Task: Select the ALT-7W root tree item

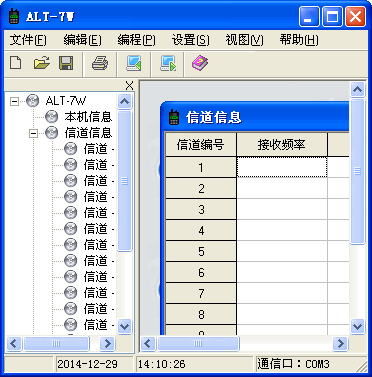Action: (x=66, y=101)
